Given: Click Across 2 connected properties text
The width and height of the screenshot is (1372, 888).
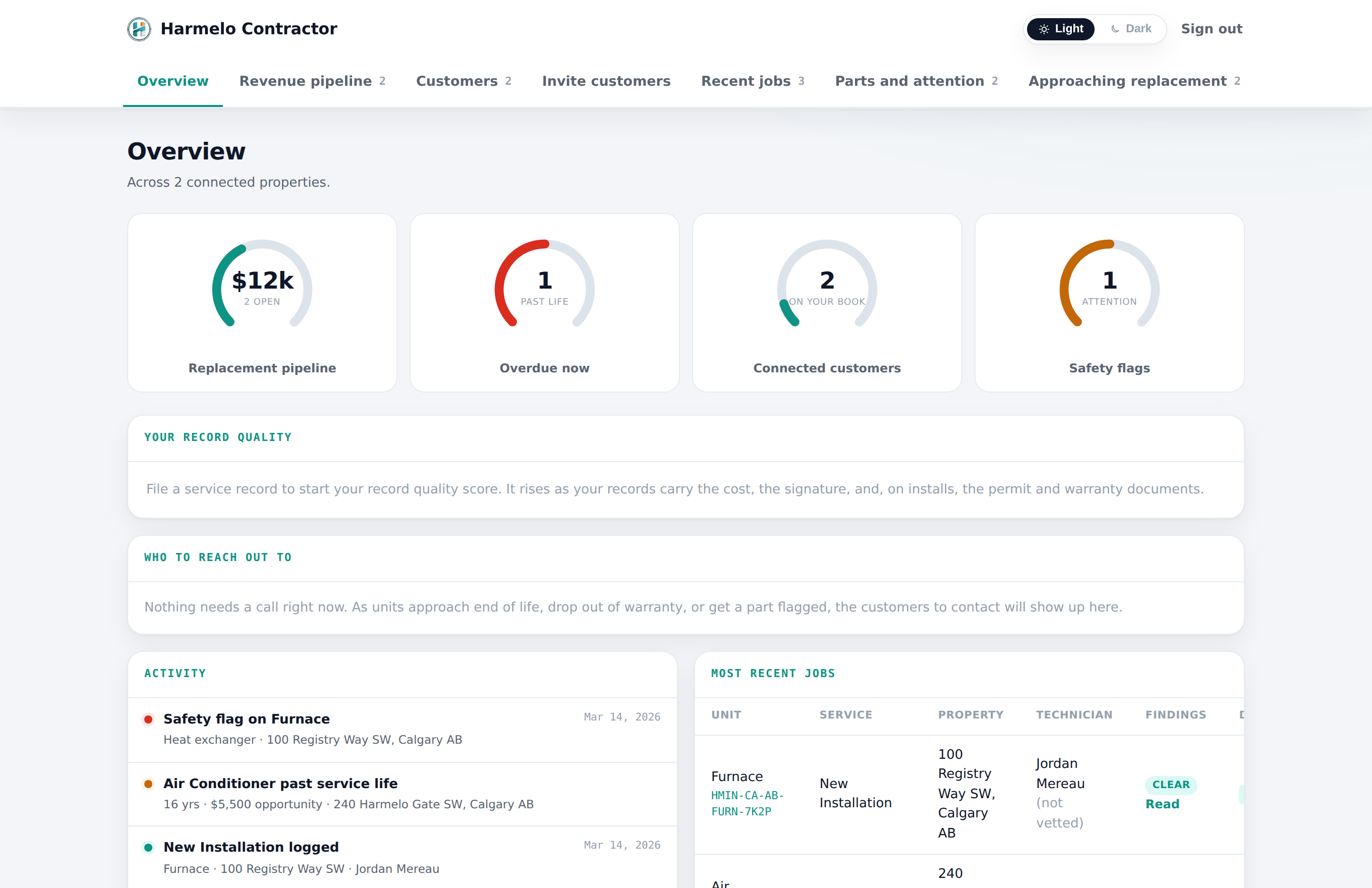Looking at the screenshot, I should pyautogui.click(x=228, y=182).
